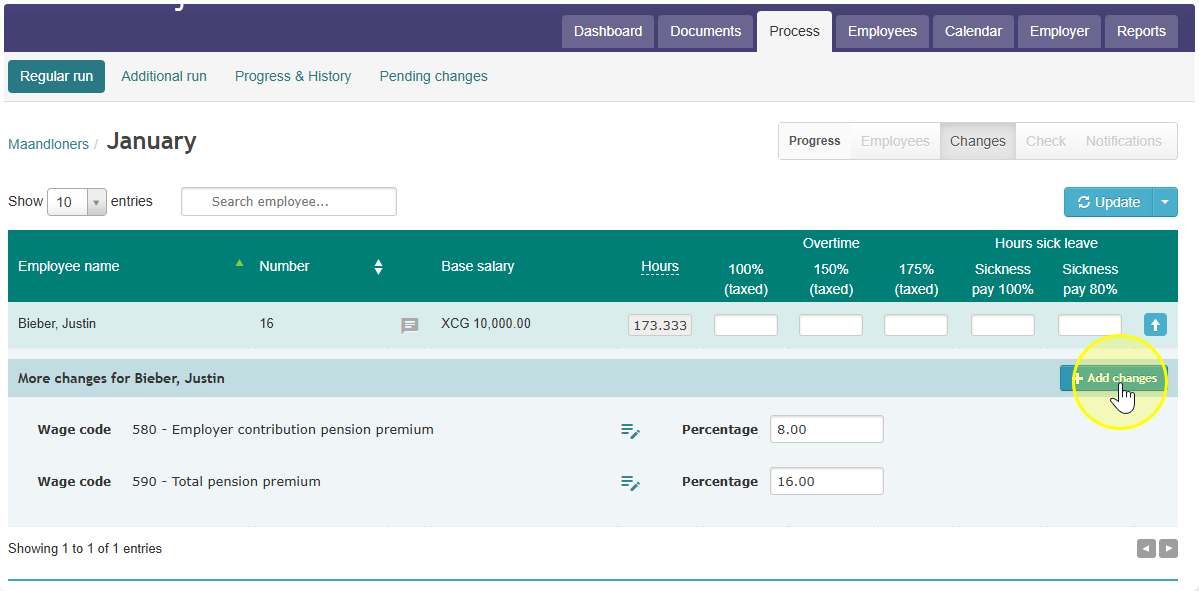Click the Sickness pay 80% input
1199x591 pixels.
click(x=1090, y=325)
